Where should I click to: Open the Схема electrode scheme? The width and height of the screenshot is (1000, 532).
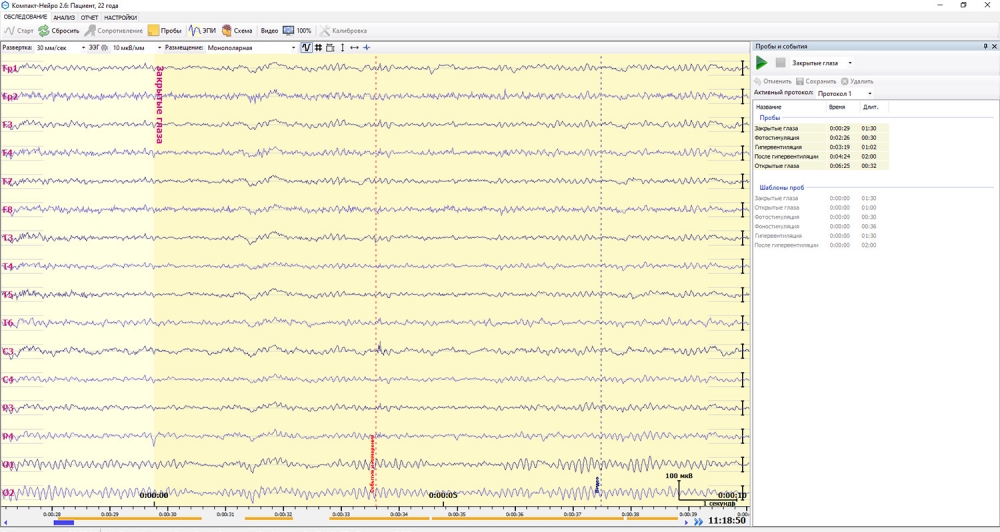pyautogui.click(x=227, y=31)
